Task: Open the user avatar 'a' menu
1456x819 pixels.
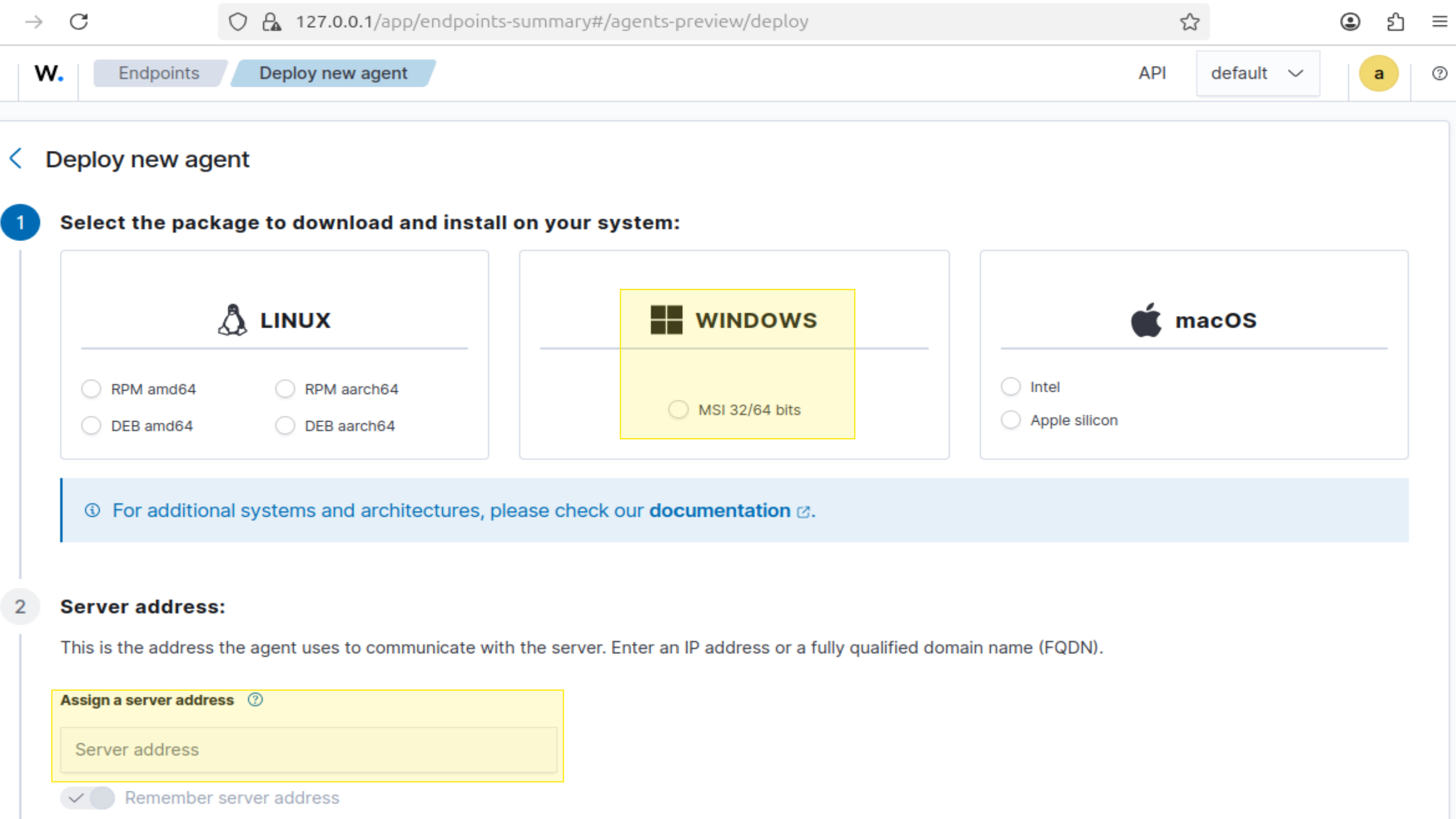Action: pyautogui.click(x=1379, y=73)
